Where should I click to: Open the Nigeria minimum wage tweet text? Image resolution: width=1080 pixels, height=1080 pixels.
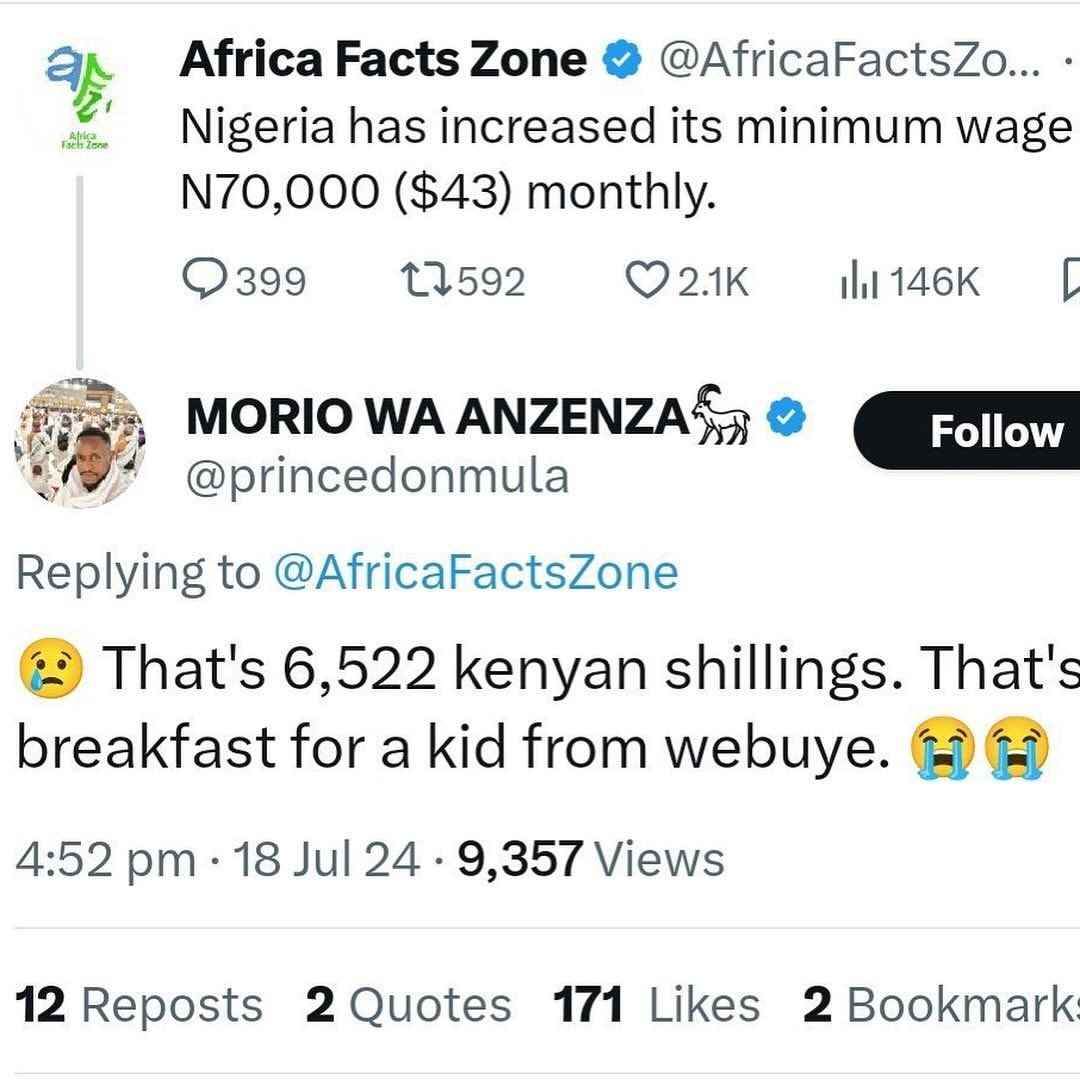pyautogui.click(x=626, y=159)
